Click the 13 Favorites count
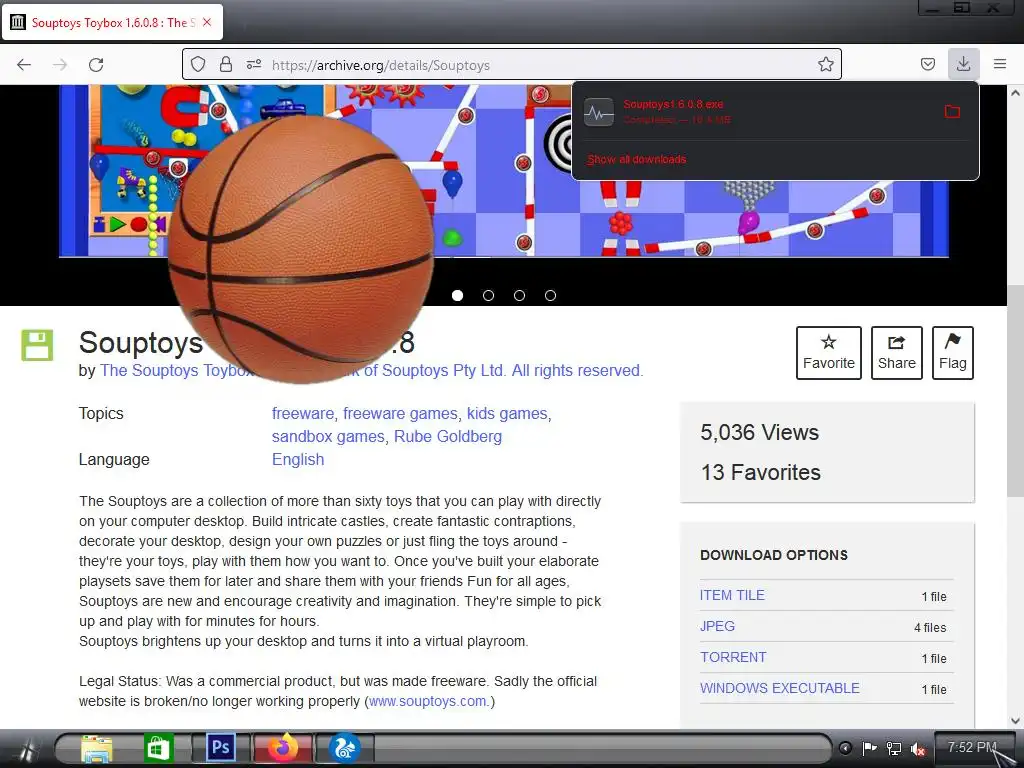 [x=761, y=472]
